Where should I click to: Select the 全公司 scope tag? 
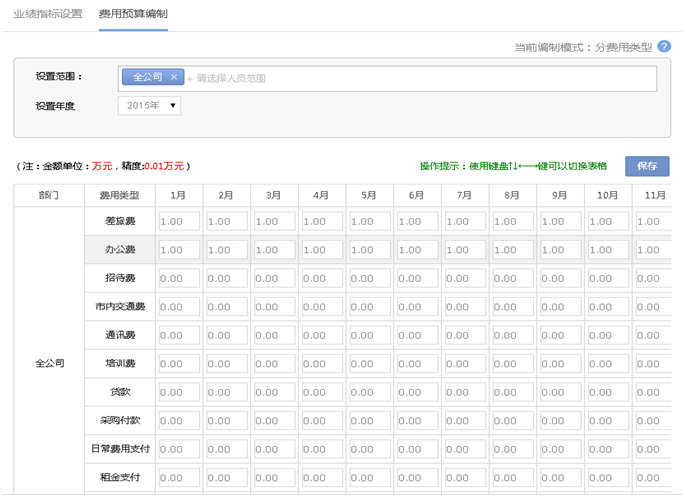153,77
